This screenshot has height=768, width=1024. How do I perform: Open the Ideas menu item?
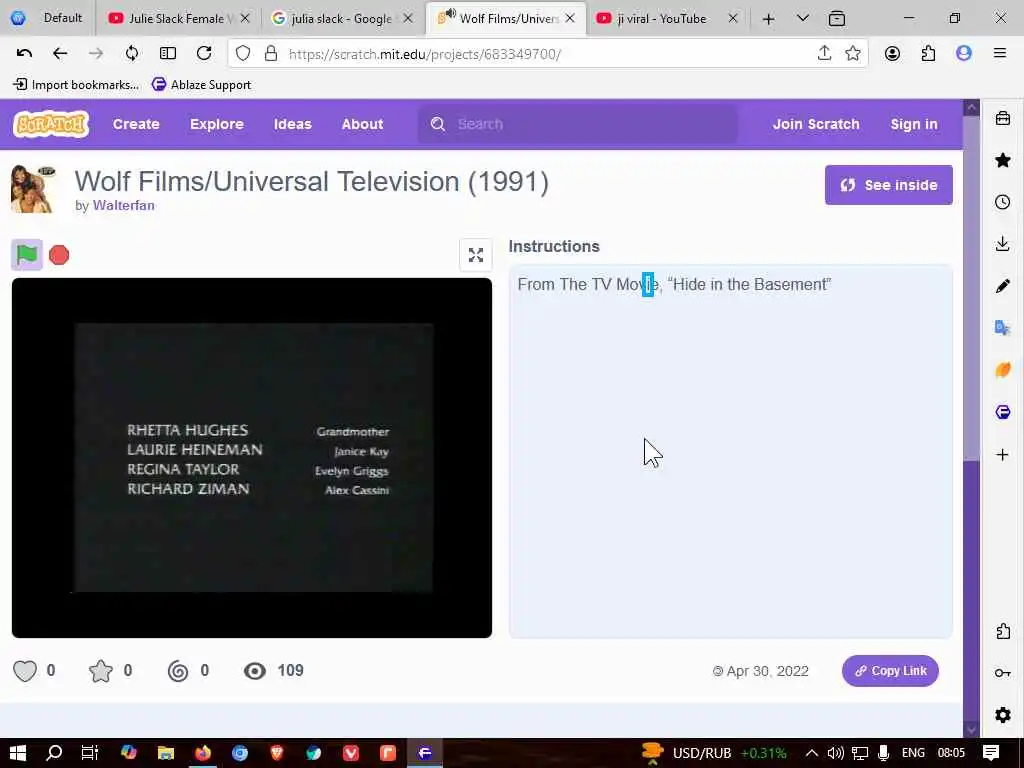click(x=293, y=124)
